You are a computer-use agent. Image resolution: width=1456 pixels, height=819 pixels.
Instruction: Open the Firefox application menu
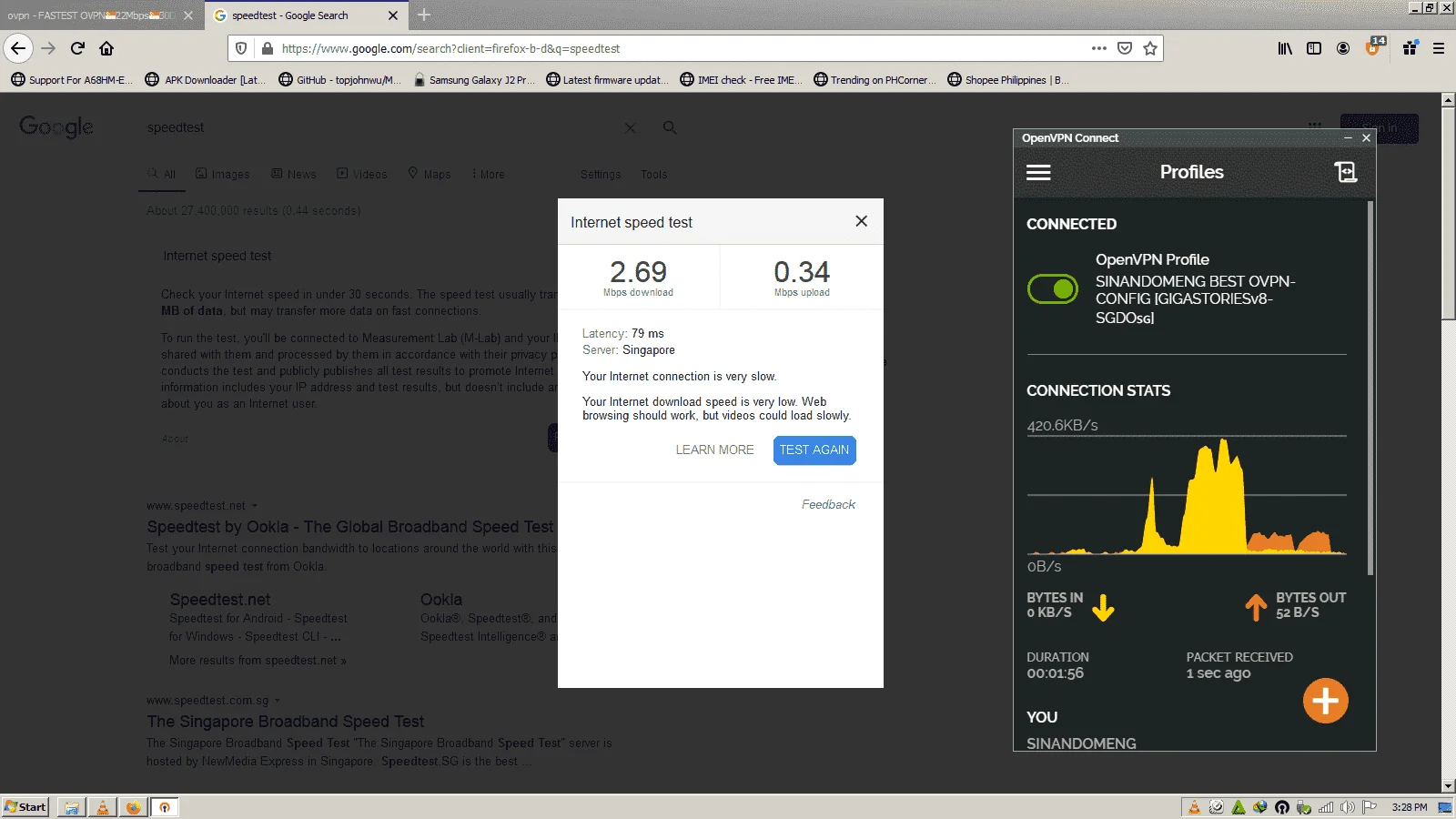point(1439,48)
